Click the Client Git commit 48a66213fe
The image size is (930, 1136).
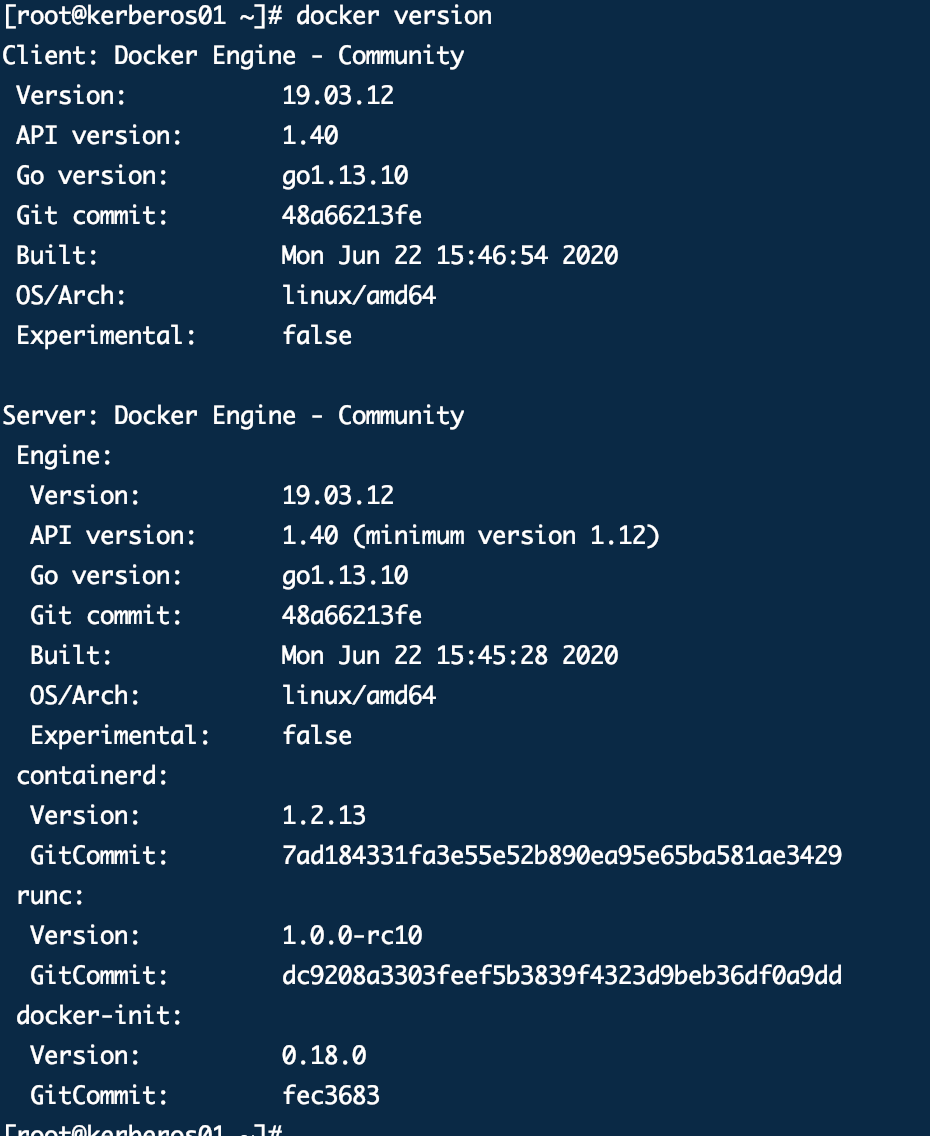[x=352, y=216]
